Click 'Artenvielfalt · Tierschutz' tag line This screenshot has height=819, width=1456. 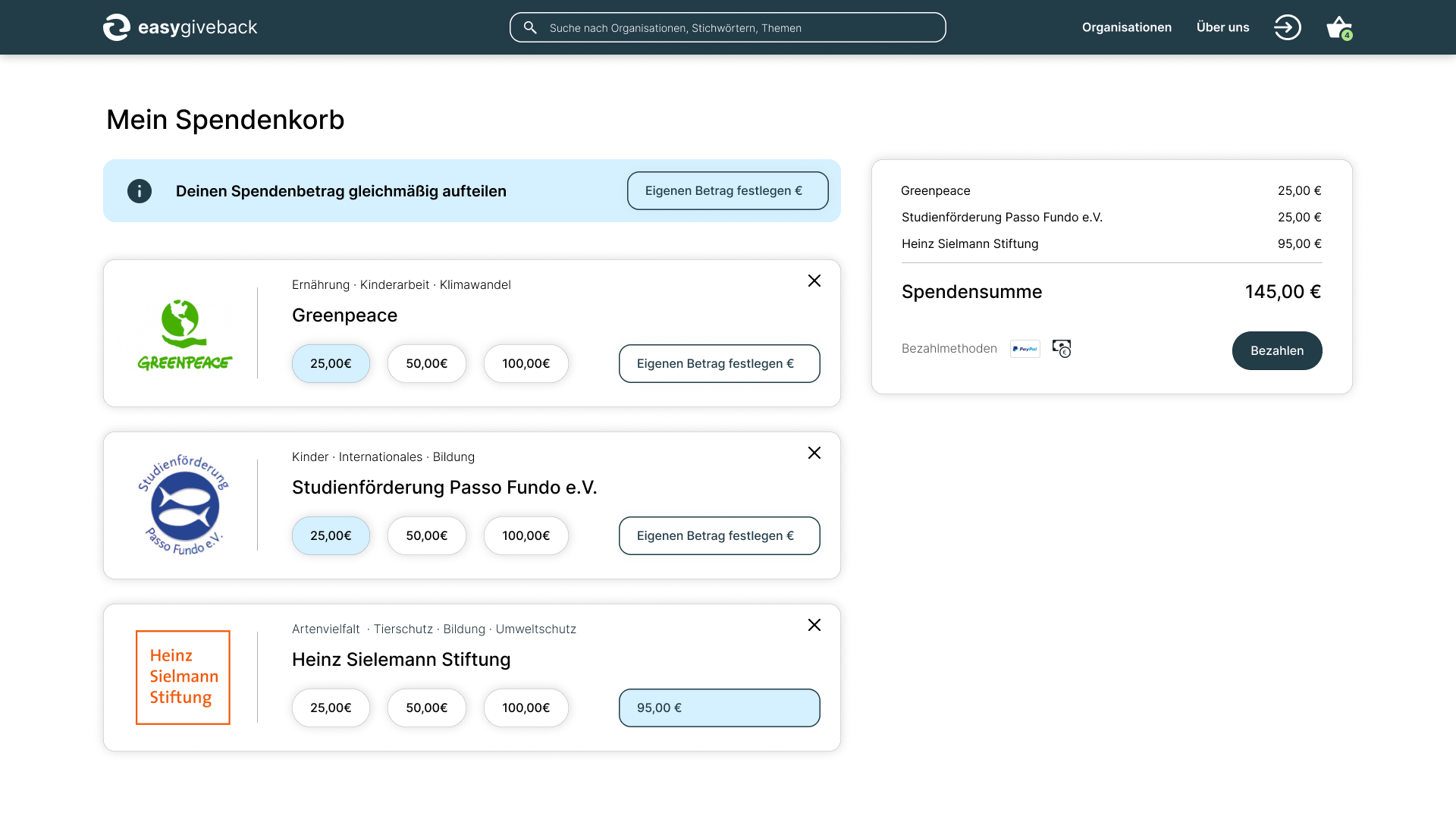[x=434, y=629]
